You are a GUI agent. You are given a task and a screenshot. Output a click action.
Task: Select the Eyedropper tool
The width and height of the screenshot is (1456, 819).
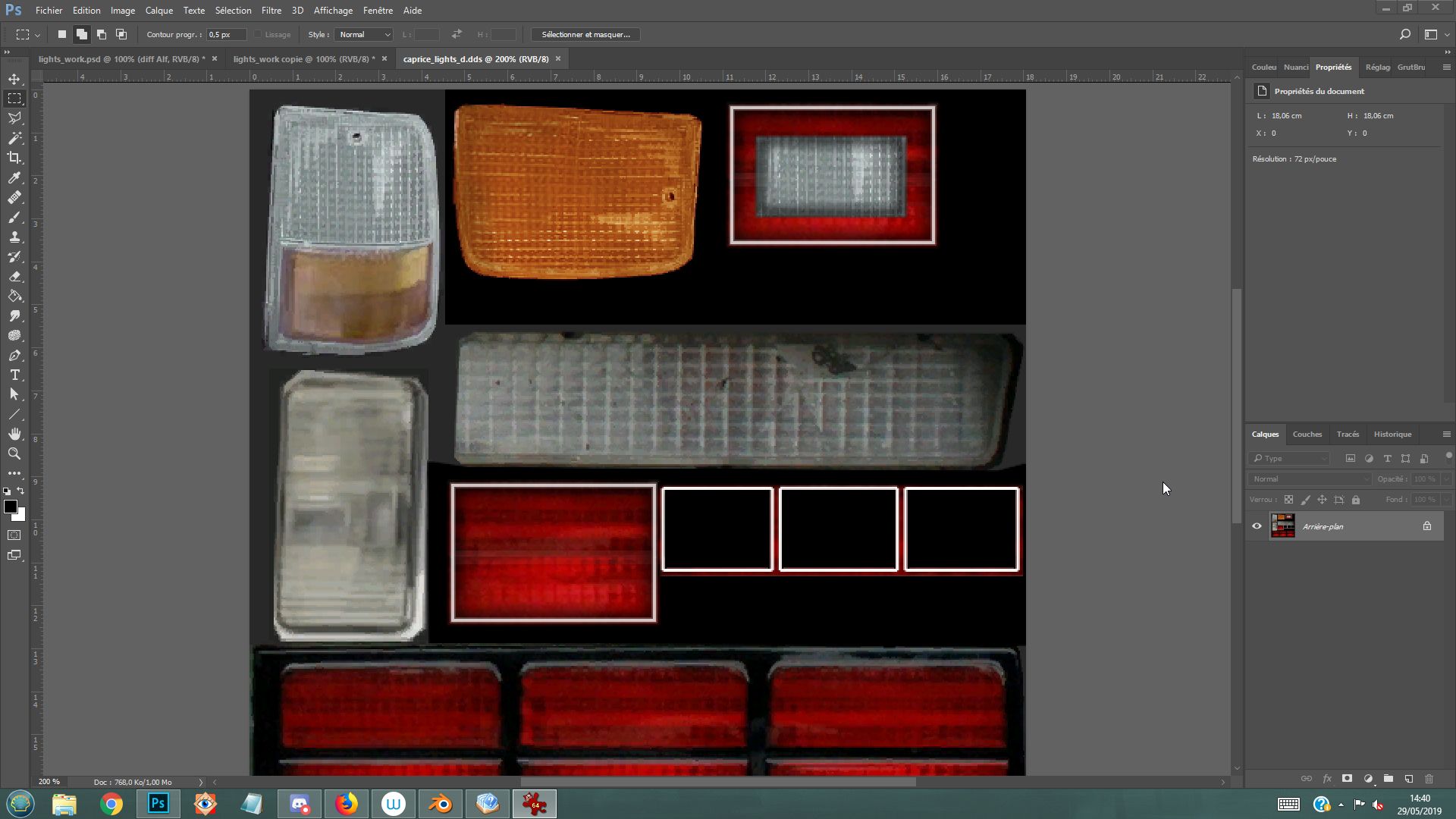click(x=14, y=177)
